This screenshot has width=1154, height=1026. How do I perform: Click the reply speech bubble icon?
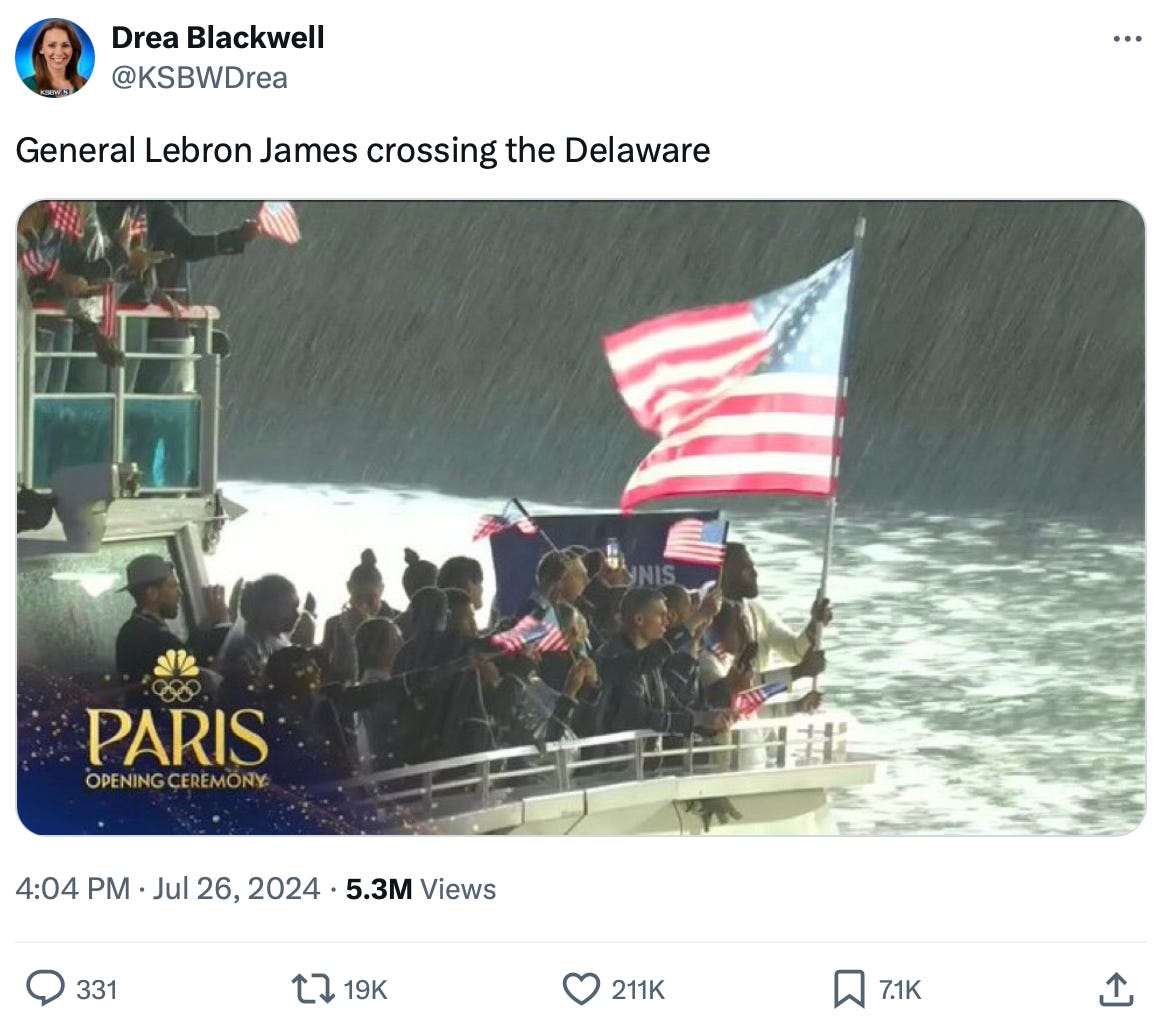point(46,988)
